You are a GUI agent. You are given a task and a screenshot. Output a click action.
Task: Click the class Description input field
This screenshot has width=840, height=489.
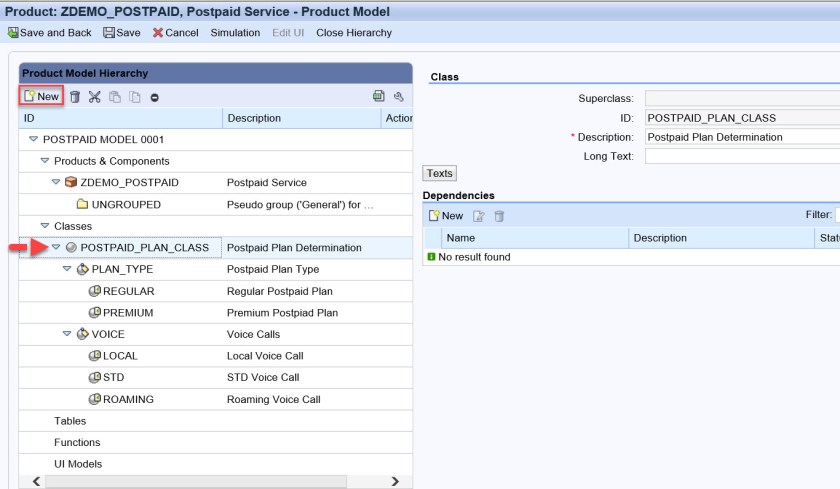[x=742, y=137]
